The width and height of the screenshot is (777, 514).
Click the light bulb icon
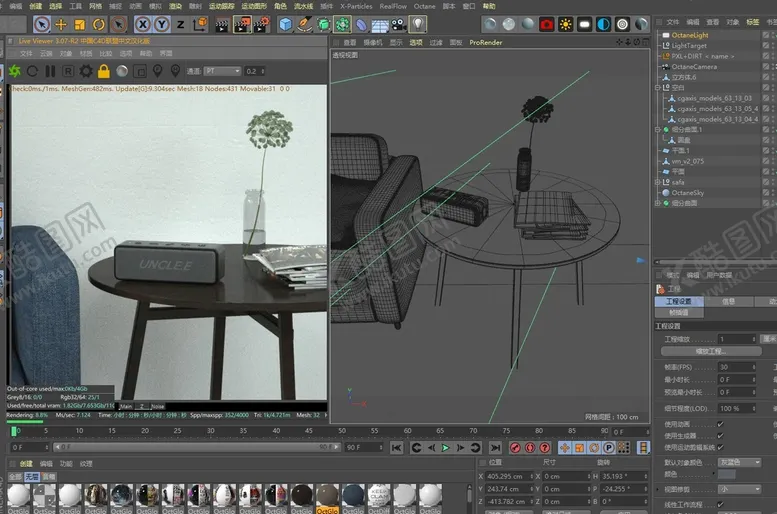(x=418, y=24)
